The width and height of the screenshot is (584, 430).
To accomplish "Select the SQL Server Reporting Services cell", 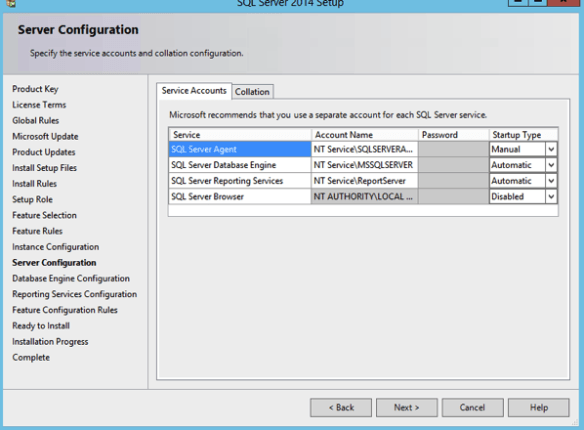I will pyautogui.click(x=240, y=181).
